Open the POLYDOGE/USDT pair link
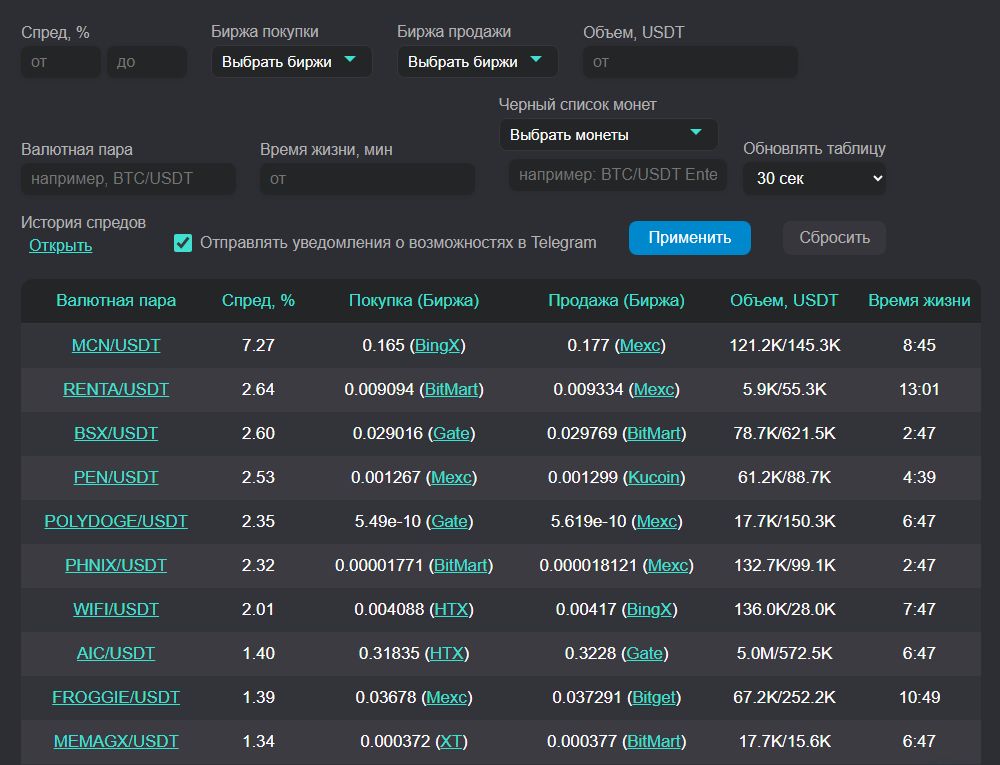The width and height of the screenshot is (1000, 765). click(116, 522)
